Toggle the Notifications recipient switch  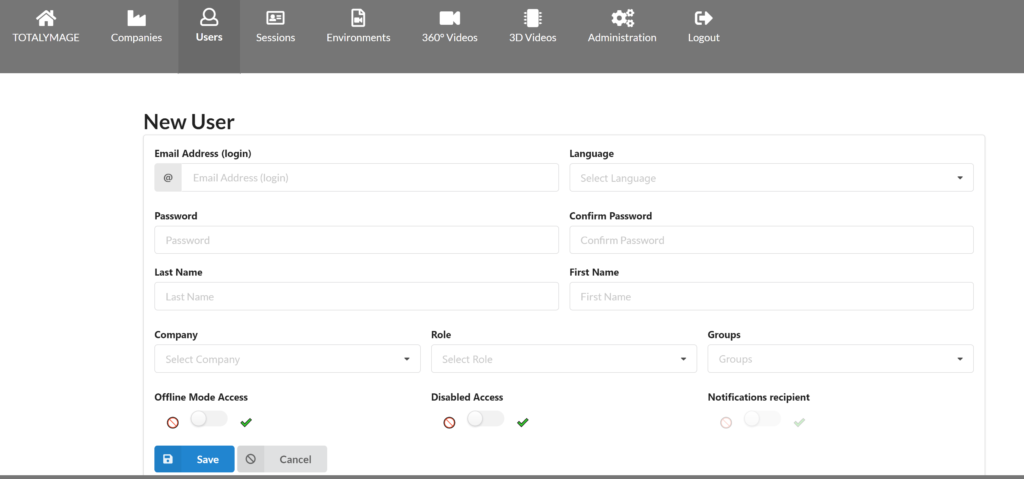(x=762, y=419)
